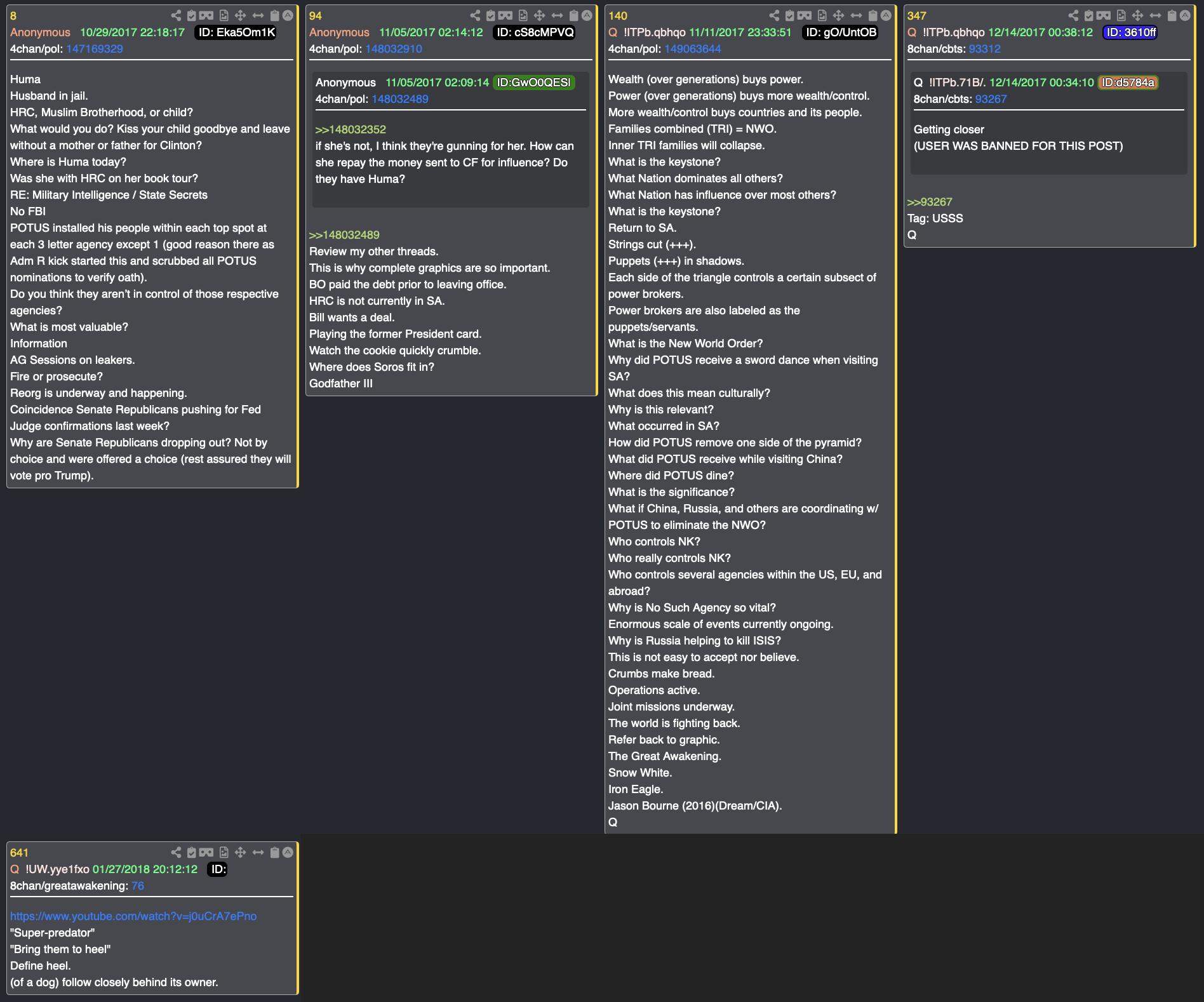Click the four-way move icon on post 140
The image size is (1204, 1002).
838,15
